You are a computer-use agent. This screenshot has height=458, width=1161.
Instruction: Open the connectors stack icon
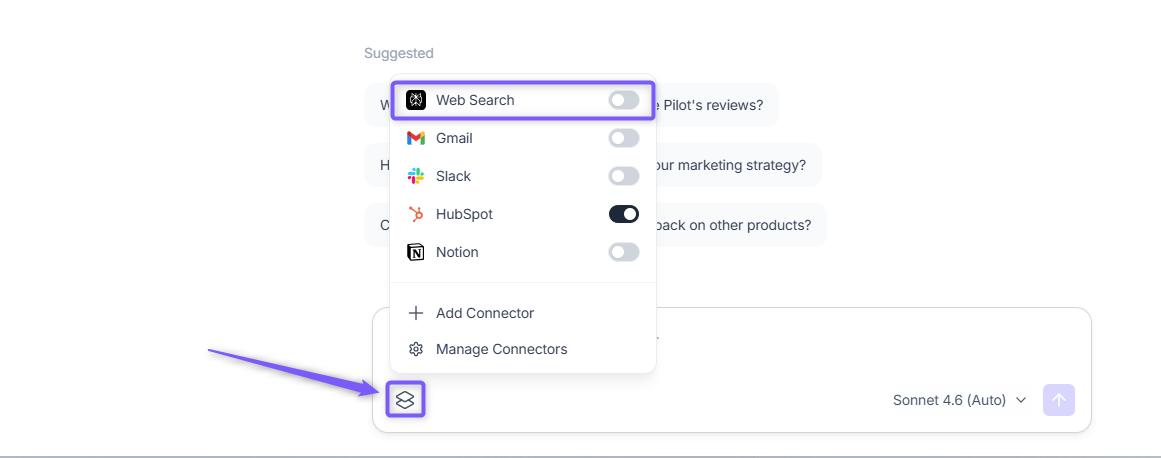405,400
